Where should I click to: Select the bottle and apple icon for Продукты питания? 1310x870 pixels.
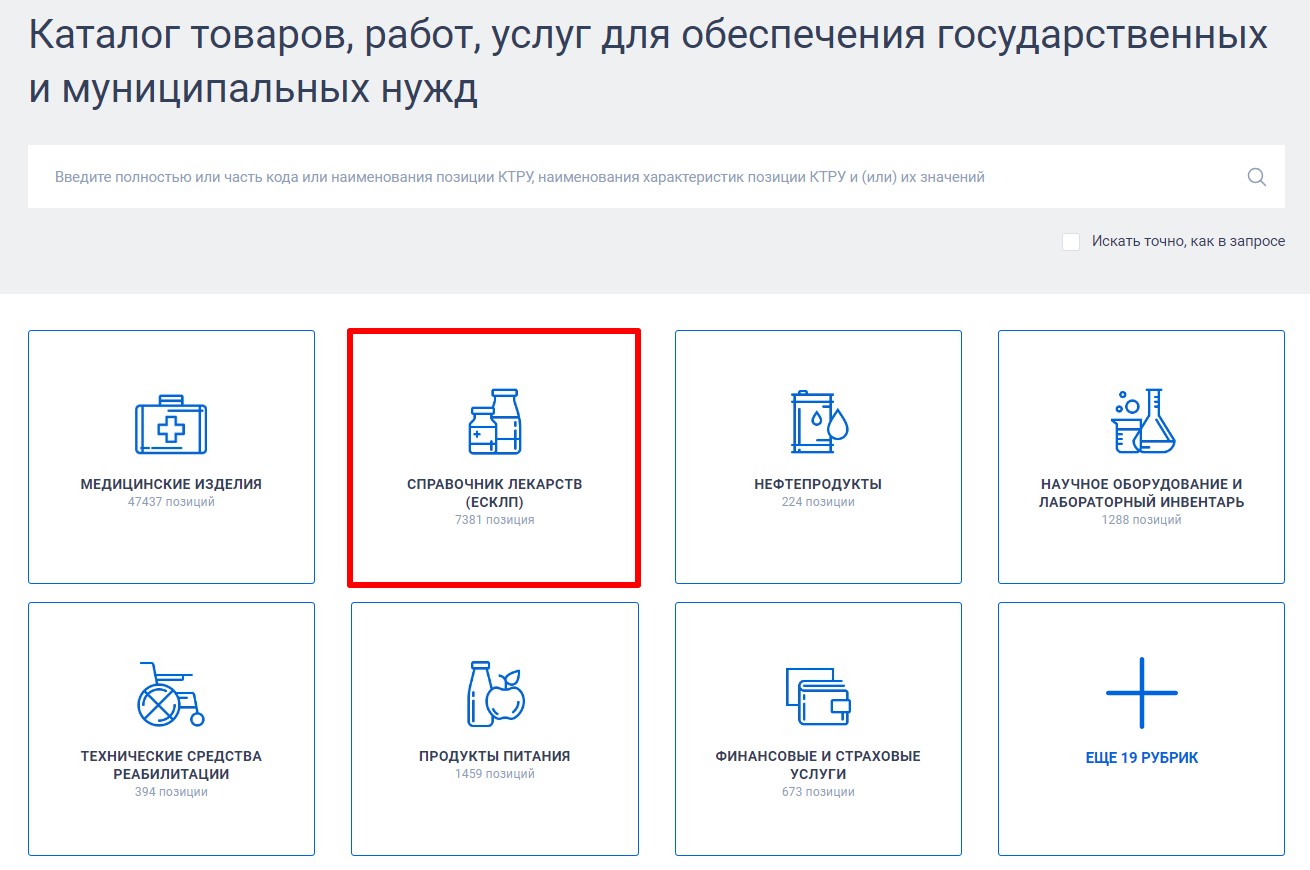pyautogui.click(x=493, y=692)
